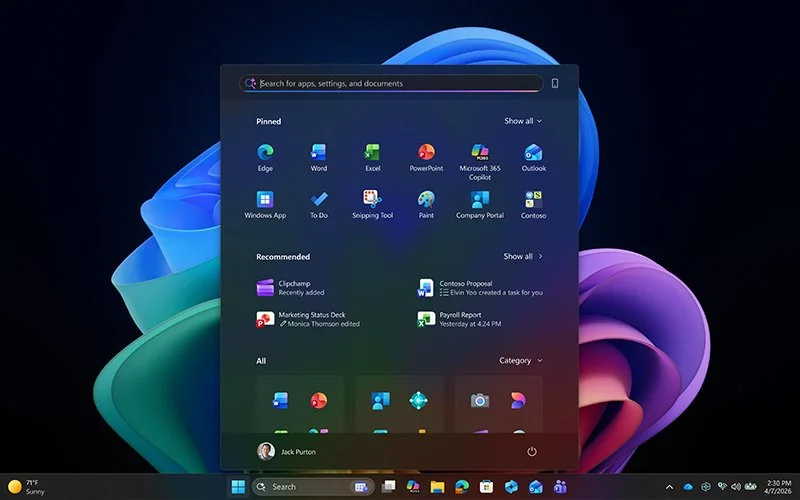Open Microsoft Teams from the taskbar

[560, 487]
